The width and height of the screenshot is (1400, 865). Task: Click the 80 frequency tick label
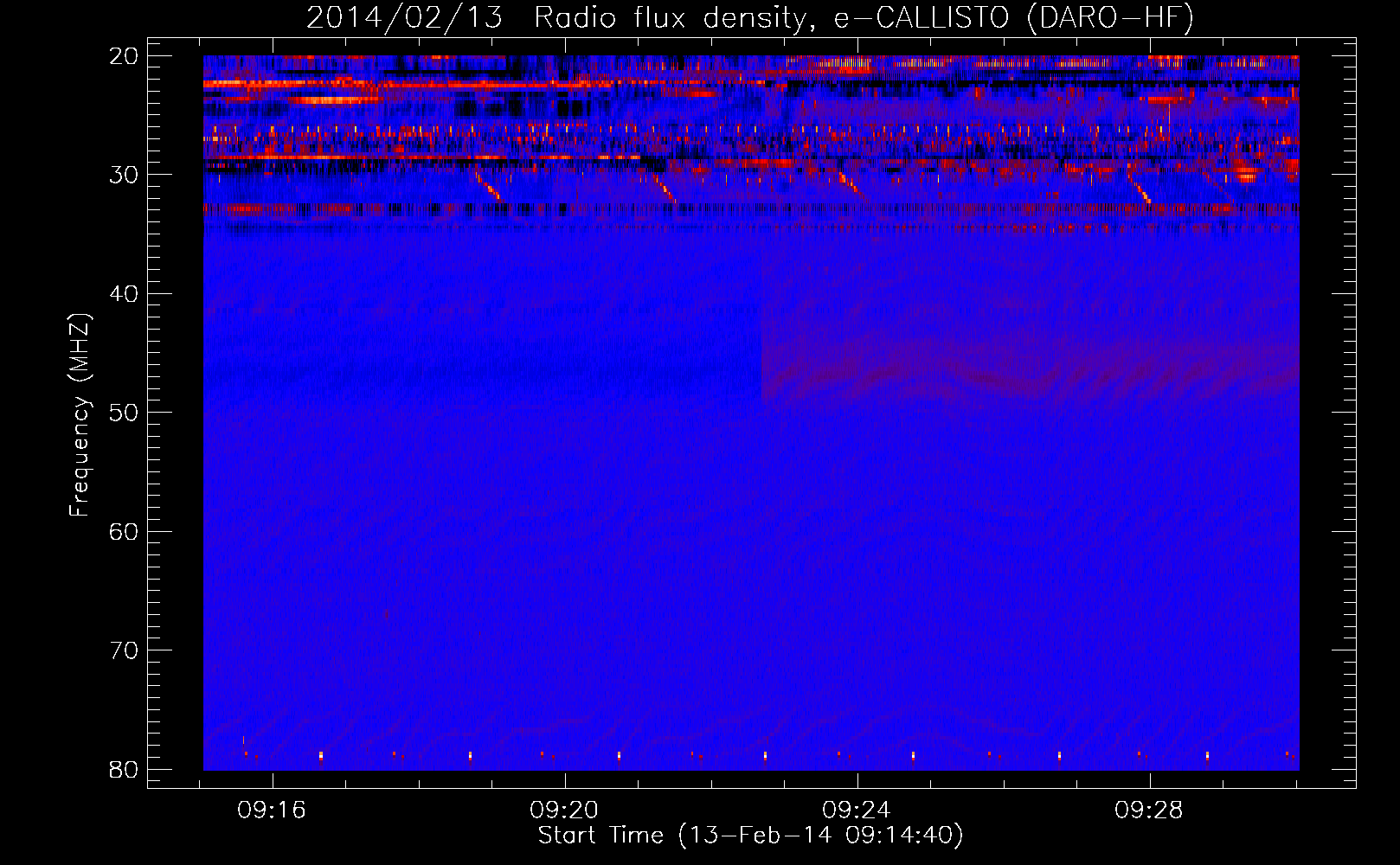coord(125,769)
